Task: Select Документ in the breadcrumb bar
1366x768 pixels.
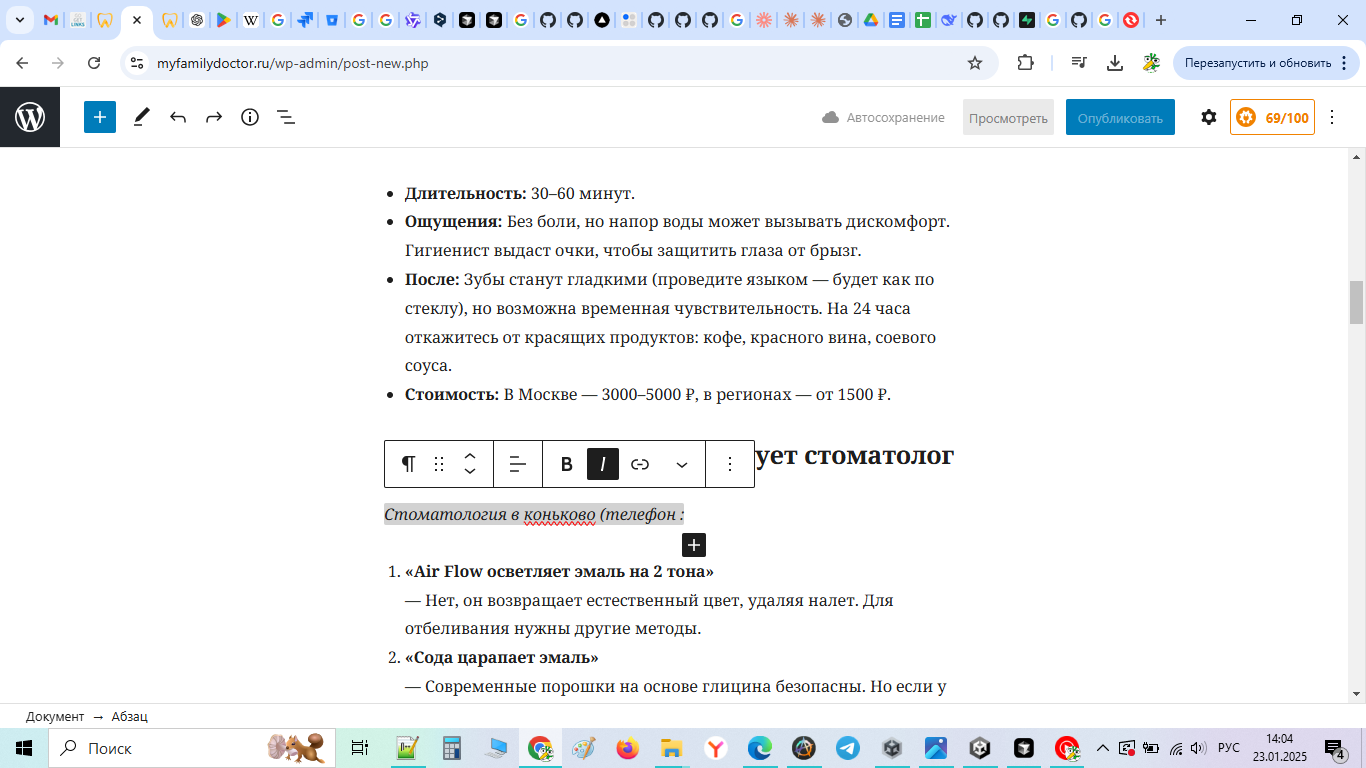Action: point(55,716)
